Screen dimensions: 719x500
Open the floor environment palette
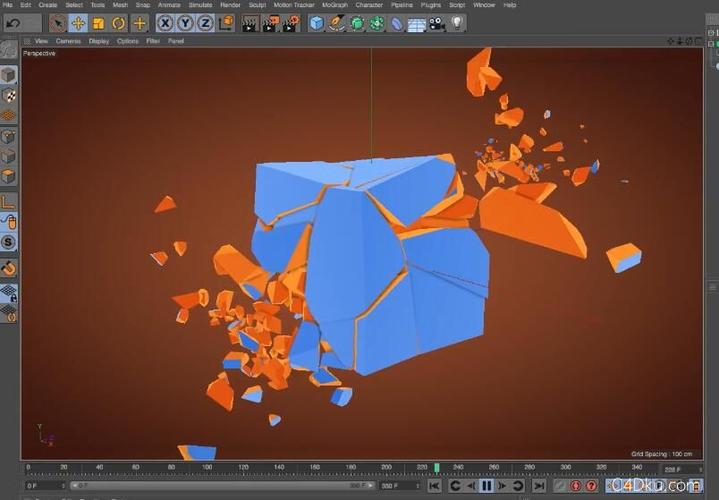coord(417,24)
